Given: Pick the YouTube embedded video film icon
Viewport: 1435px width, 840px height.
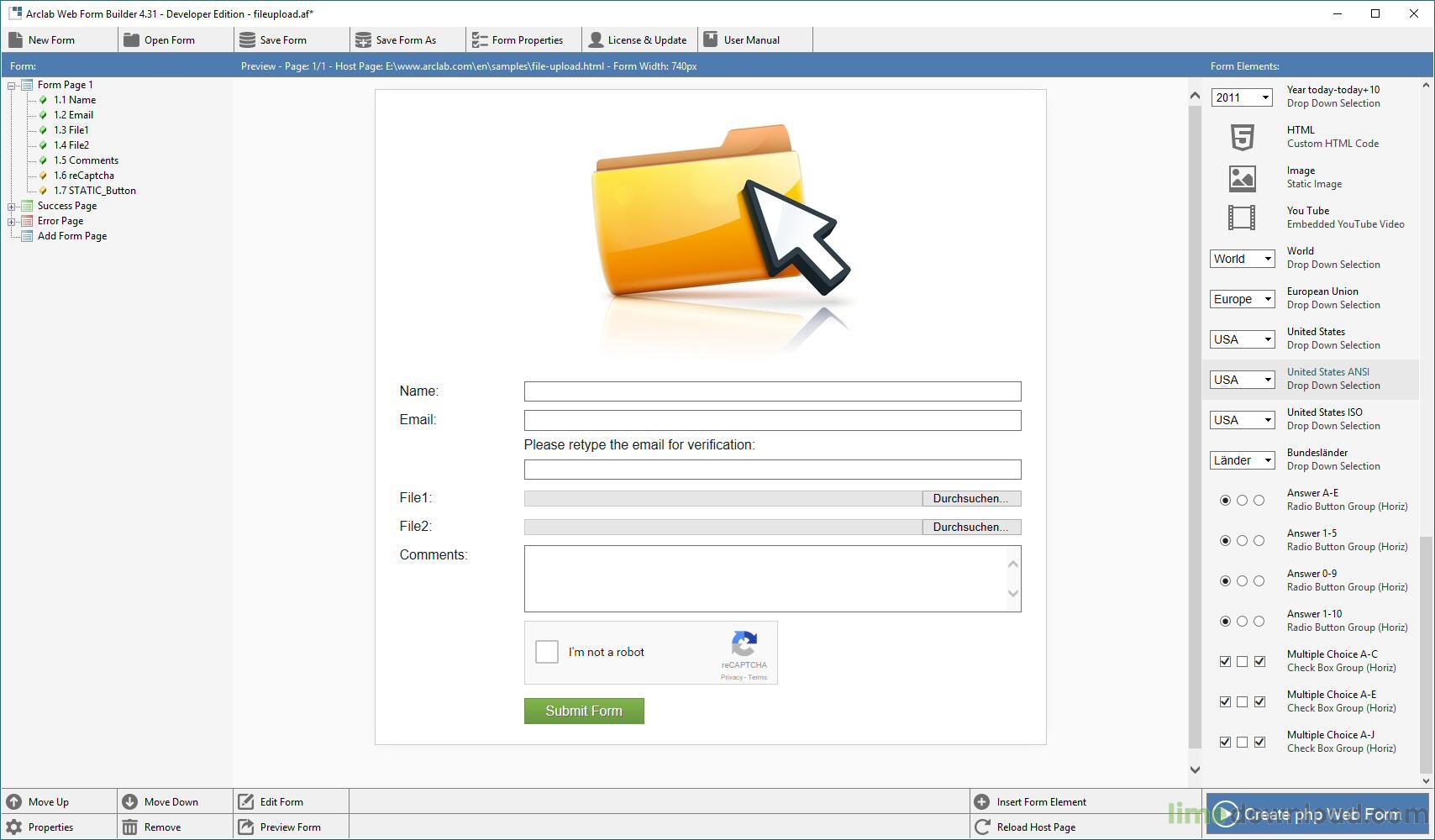Looking at the screenshot, I should 1242,218.
